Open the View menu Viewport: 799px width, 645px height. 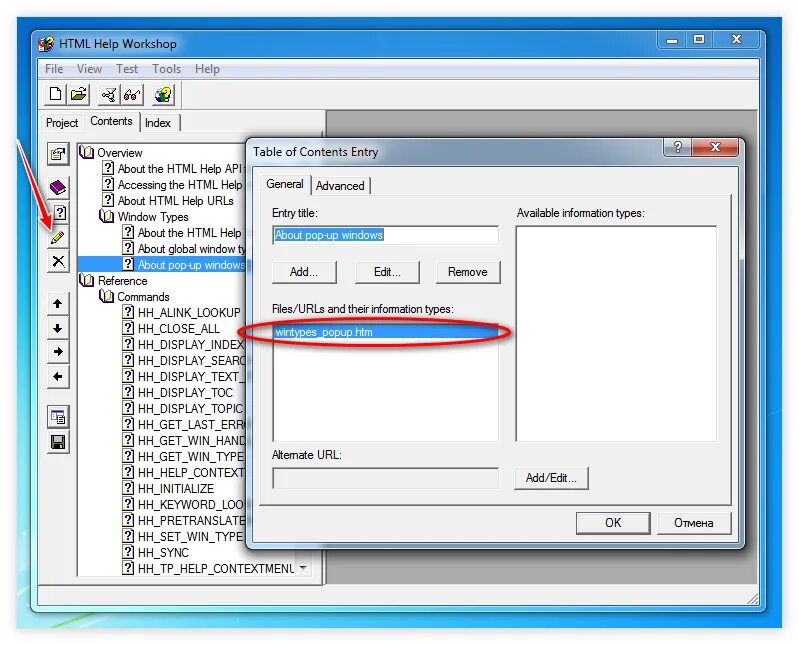[x=89, y=69]
